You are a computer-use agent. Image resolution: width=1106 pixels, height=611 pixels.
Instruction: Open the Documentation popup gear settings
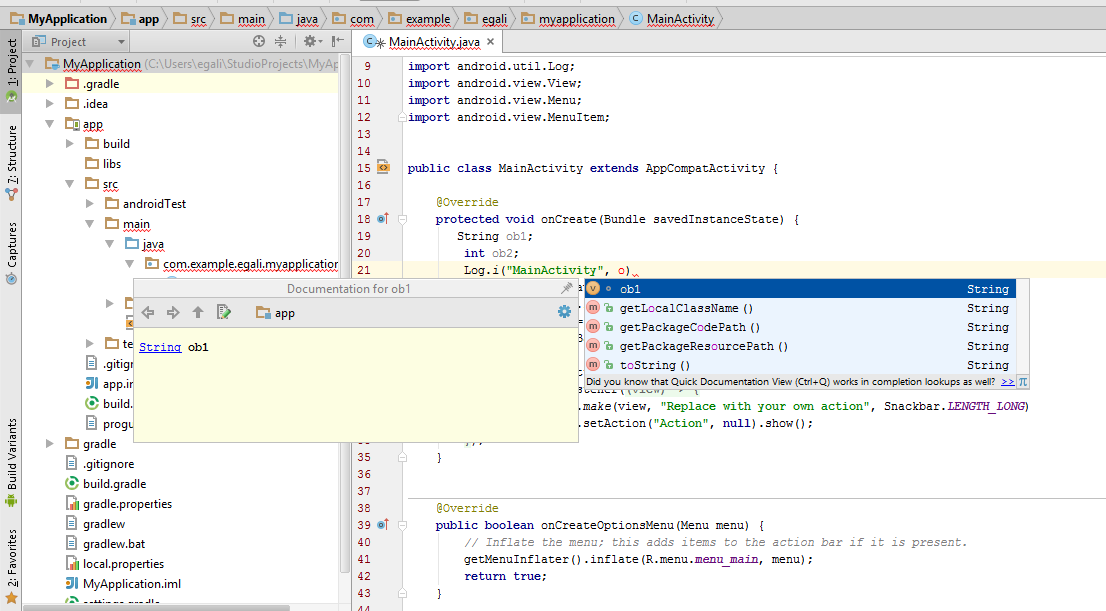[x=564, y=312]
